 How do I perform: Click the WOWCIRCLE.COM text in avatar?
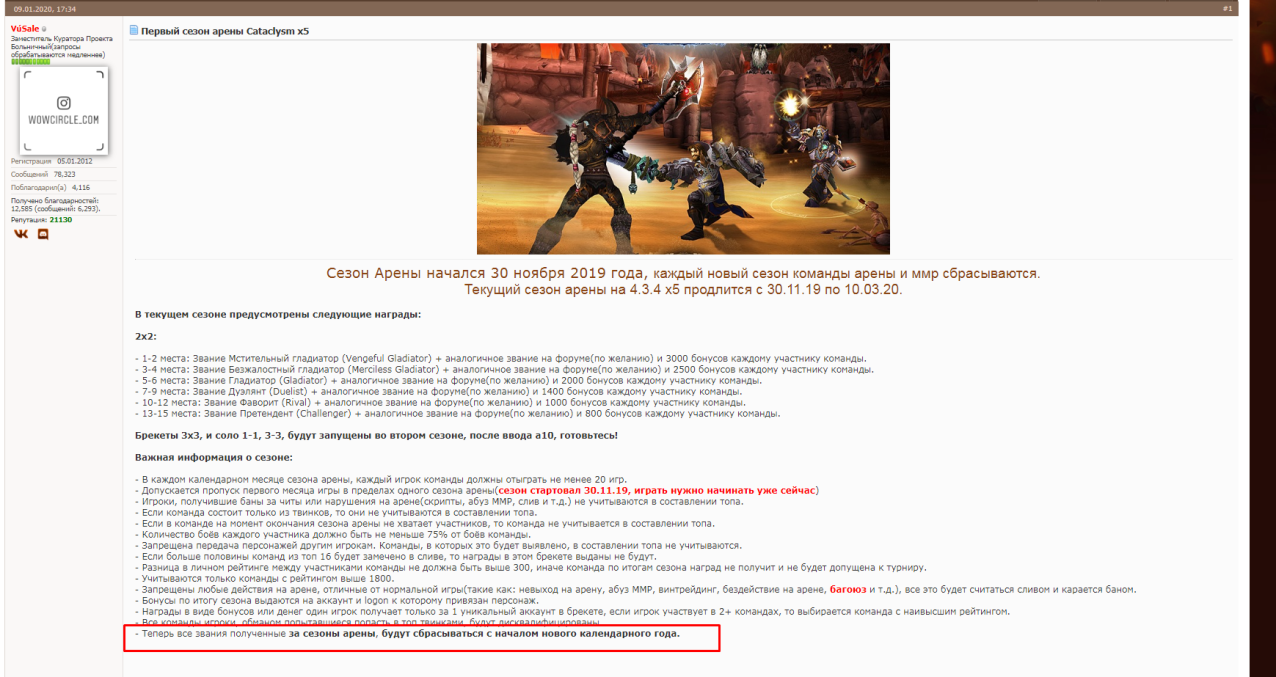pyautogui.click(x=63, y=120)
